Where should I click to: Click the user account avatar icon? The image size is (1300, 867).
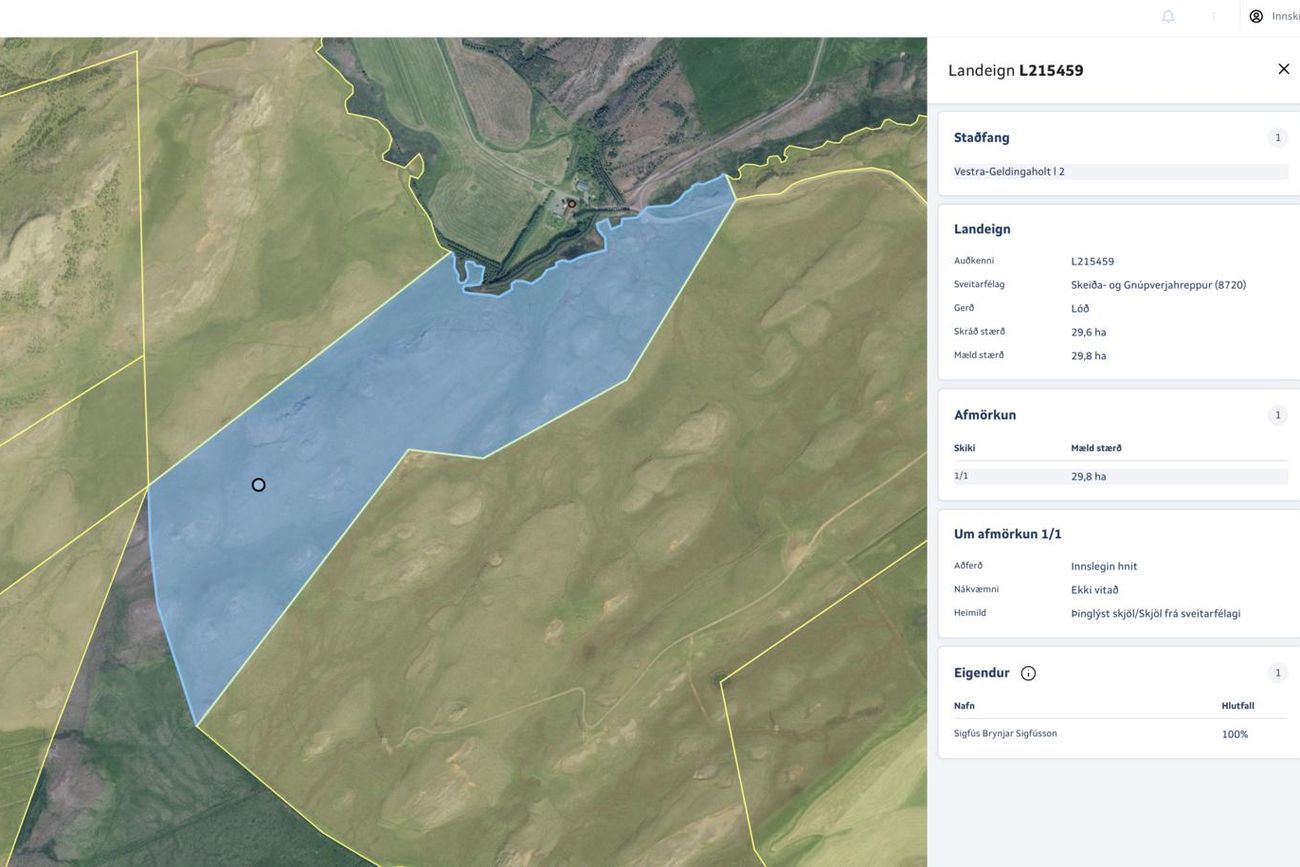1256,16
